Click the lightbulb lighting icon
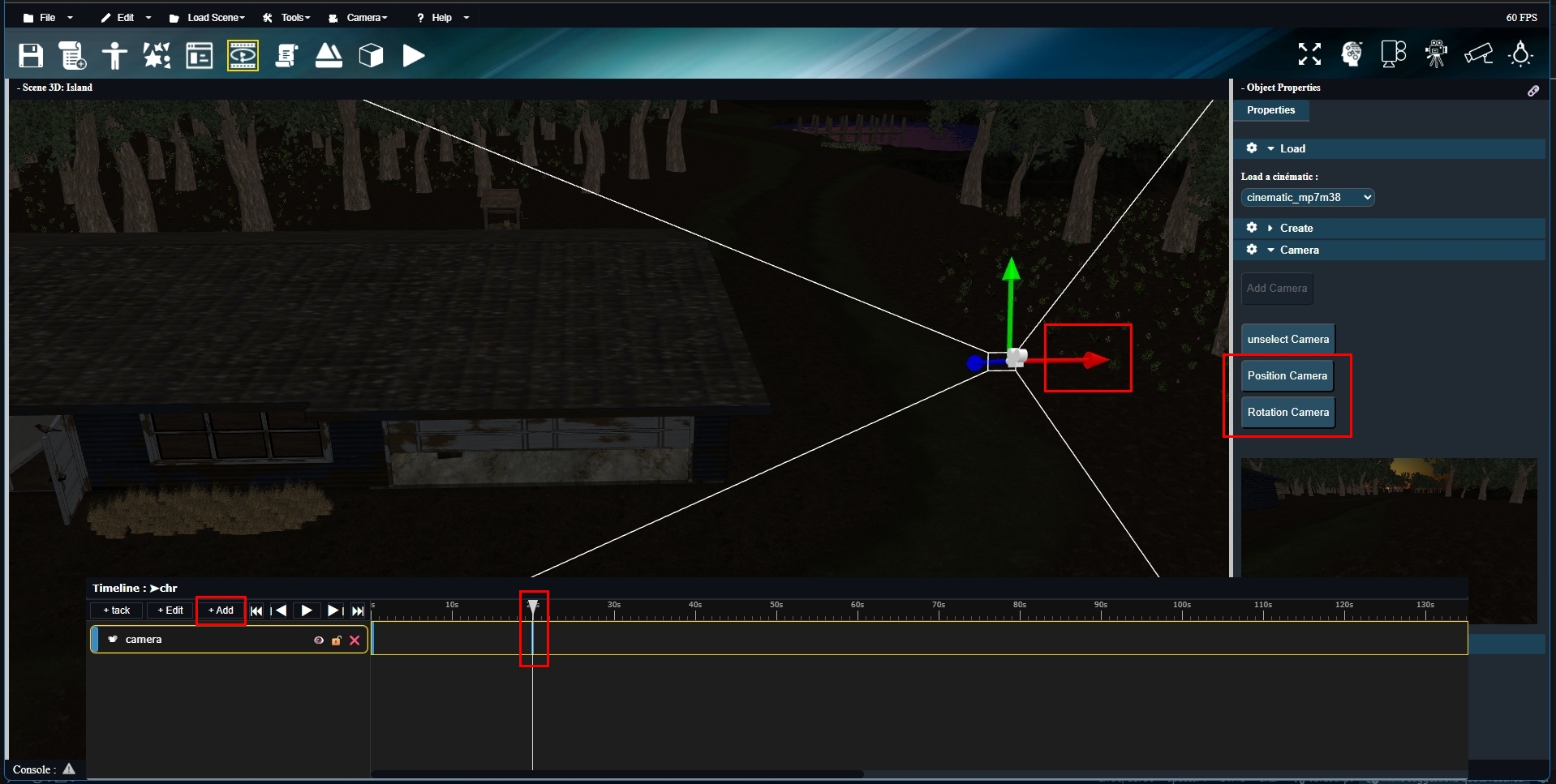Viewport: 1556px width, 784px height. pyautogui.click(x=1520, y=54)
